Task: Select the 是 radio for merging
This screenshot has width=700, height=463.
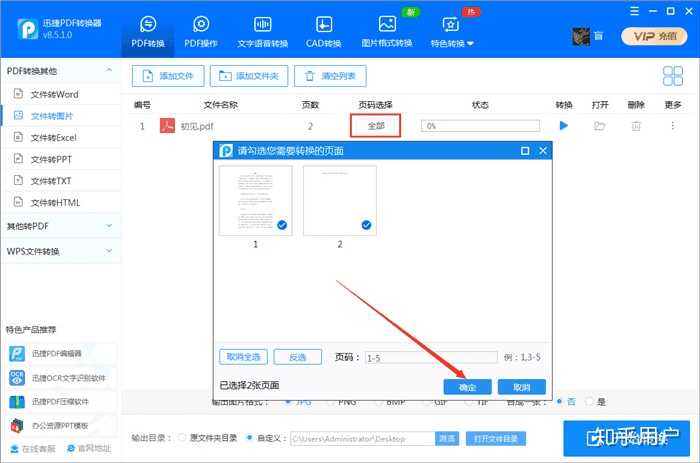Action: click(589, 401)
